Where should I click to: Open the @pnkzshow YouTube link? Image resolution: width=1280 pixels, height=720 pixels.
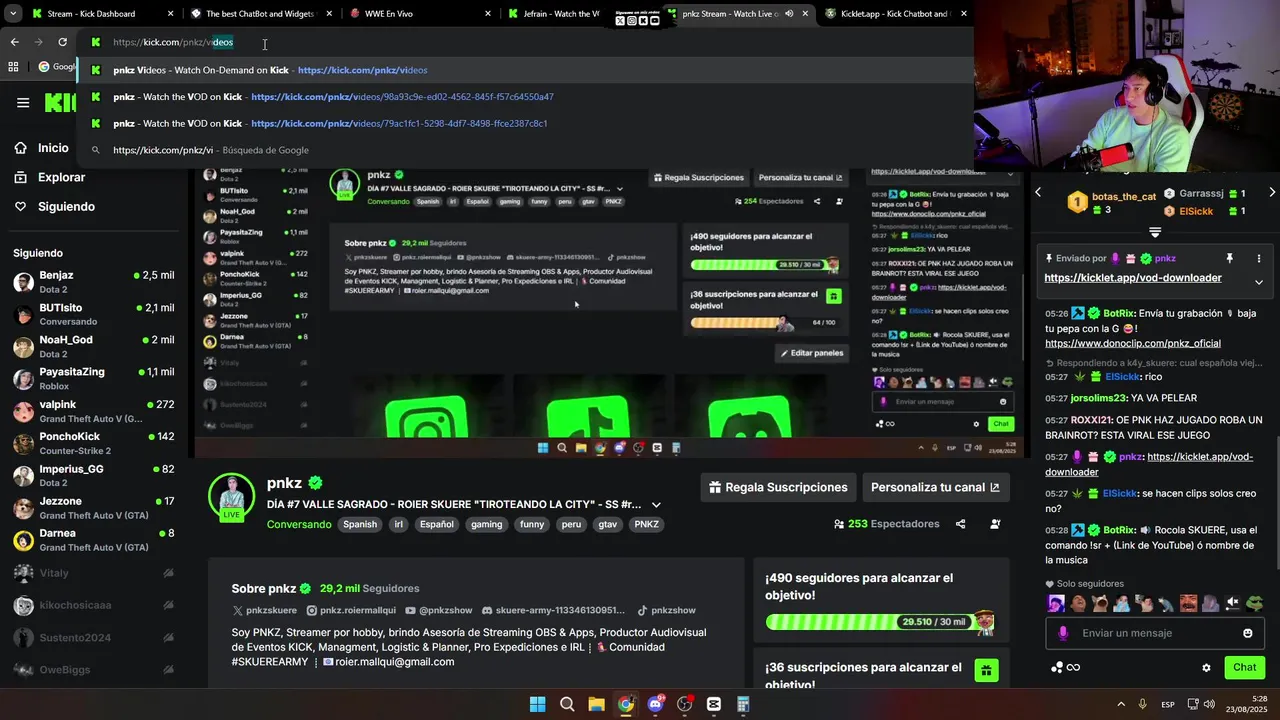(x=439, y=610)
